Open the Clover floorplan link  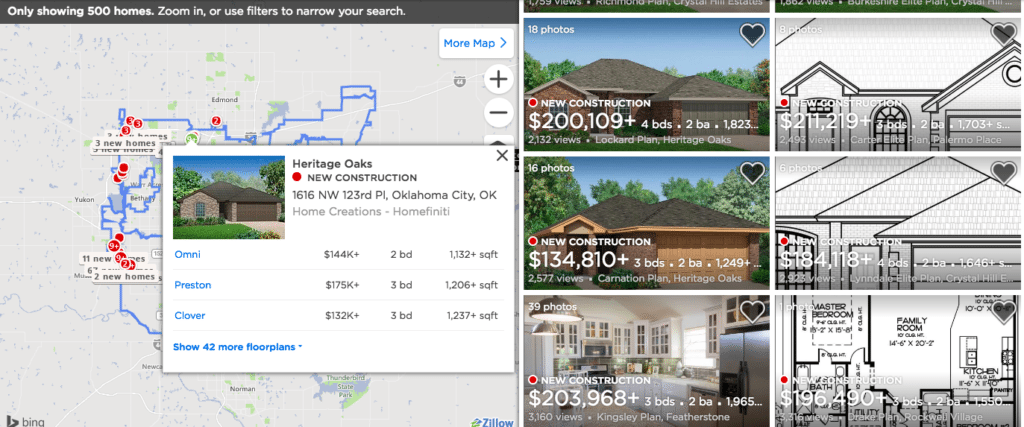[x=190, y=315]
